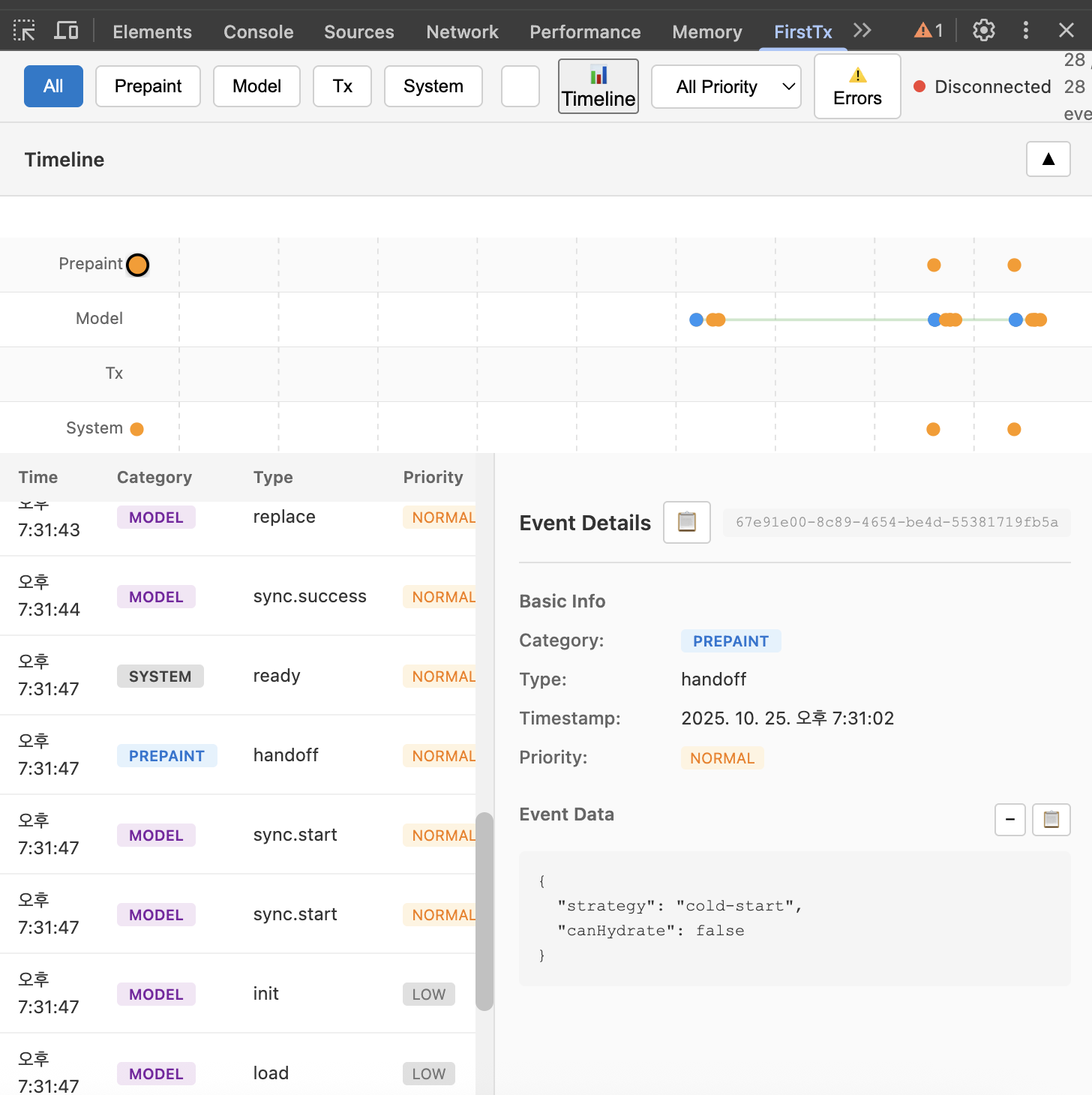Click the first blue Model timeline dot

(x=696, y=319)
